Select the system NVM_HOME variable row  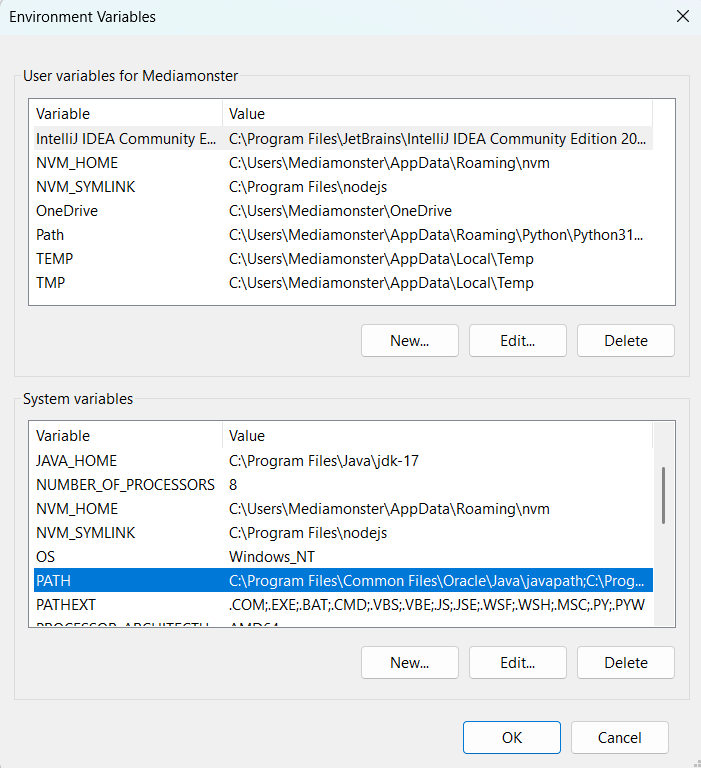(343, 508)
